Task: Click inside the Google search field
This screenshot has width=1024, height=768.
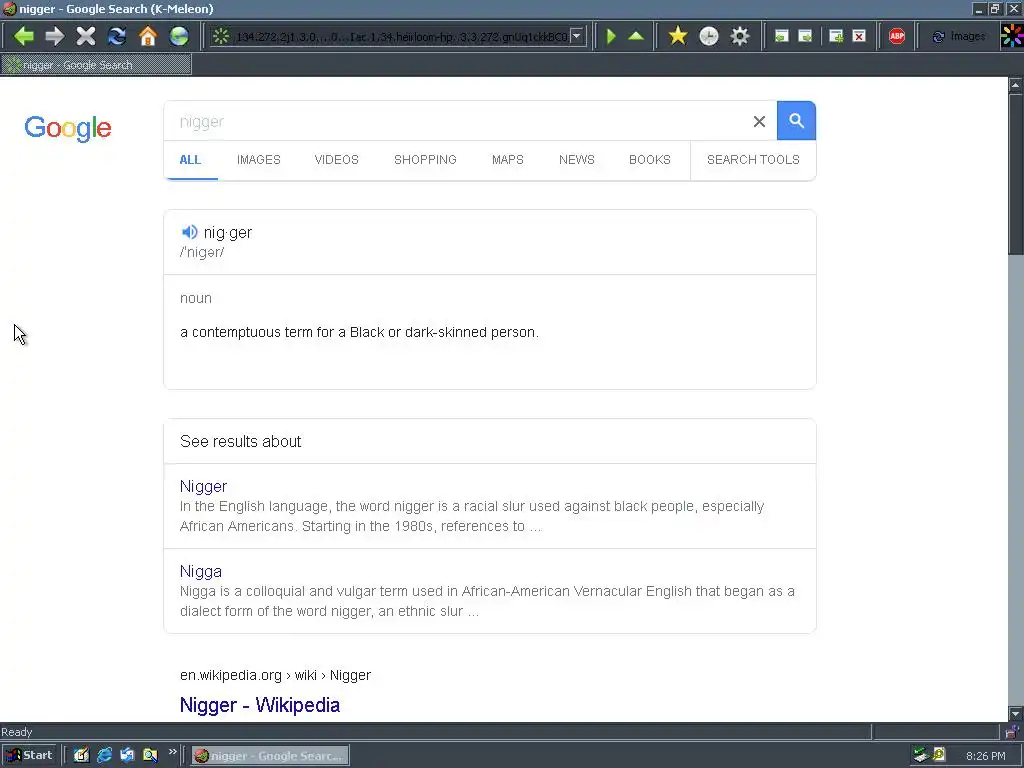Action: pos(457,121)
